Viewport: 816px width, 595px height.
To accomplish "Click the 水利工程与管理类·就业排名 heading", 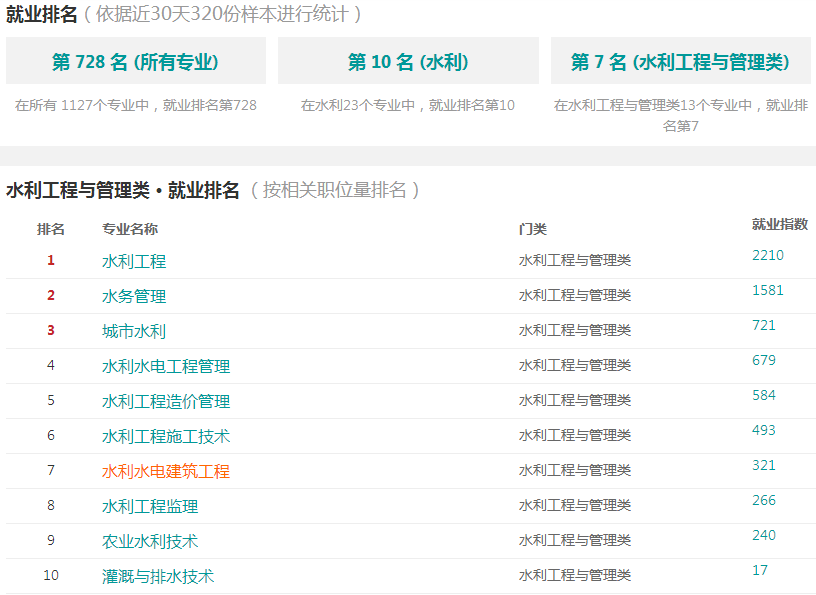I will (123, 190).
